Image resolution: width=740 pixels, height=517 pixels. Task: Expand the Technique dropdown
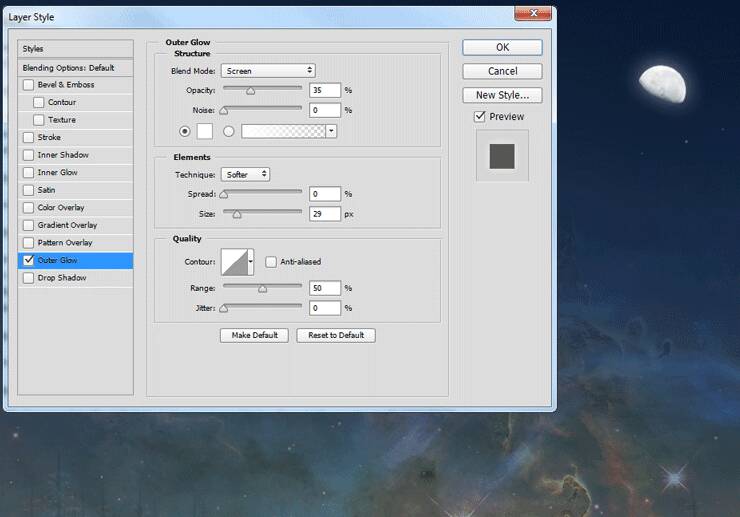tap(246, 174)
